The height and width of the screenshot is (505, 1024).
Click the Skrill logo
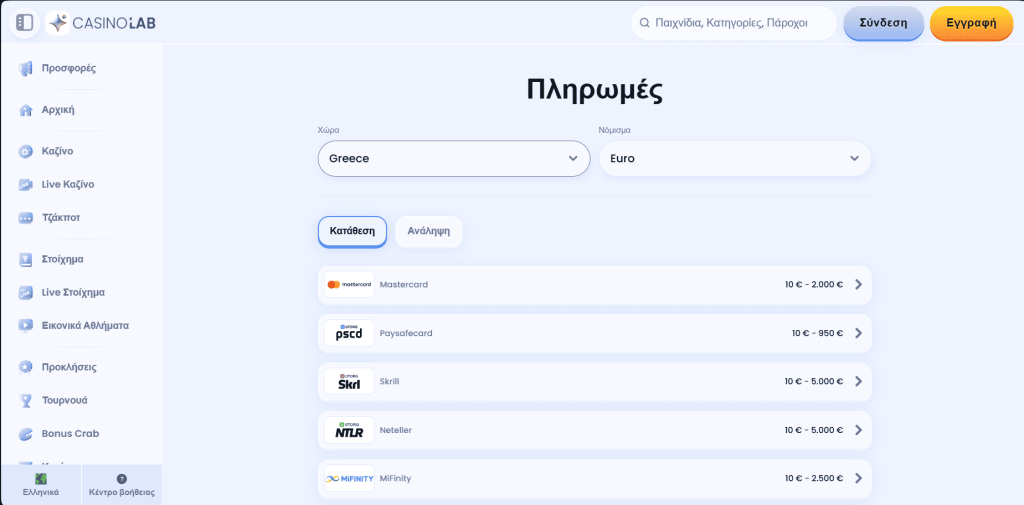click(349, 382)
